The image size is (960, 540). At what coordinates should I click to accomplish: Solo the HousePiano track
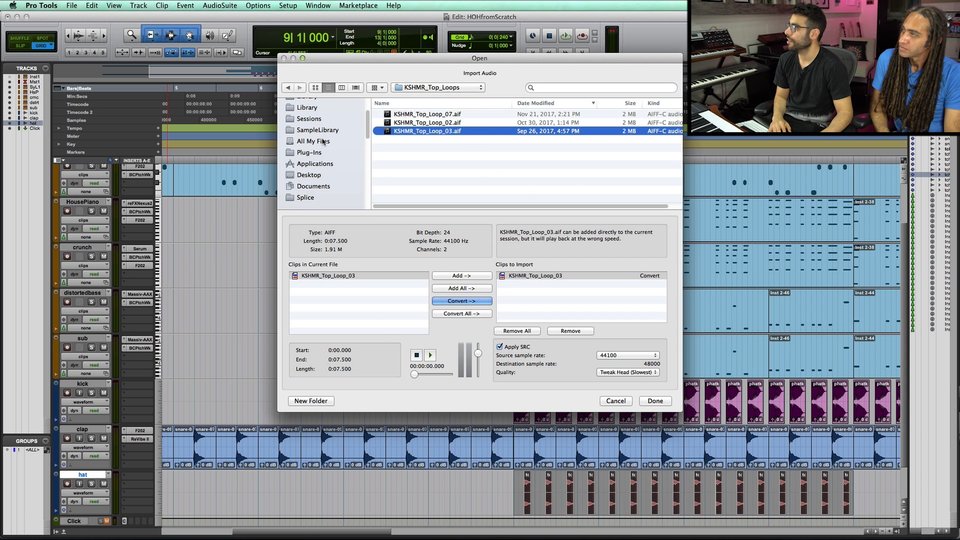(91, 211)
